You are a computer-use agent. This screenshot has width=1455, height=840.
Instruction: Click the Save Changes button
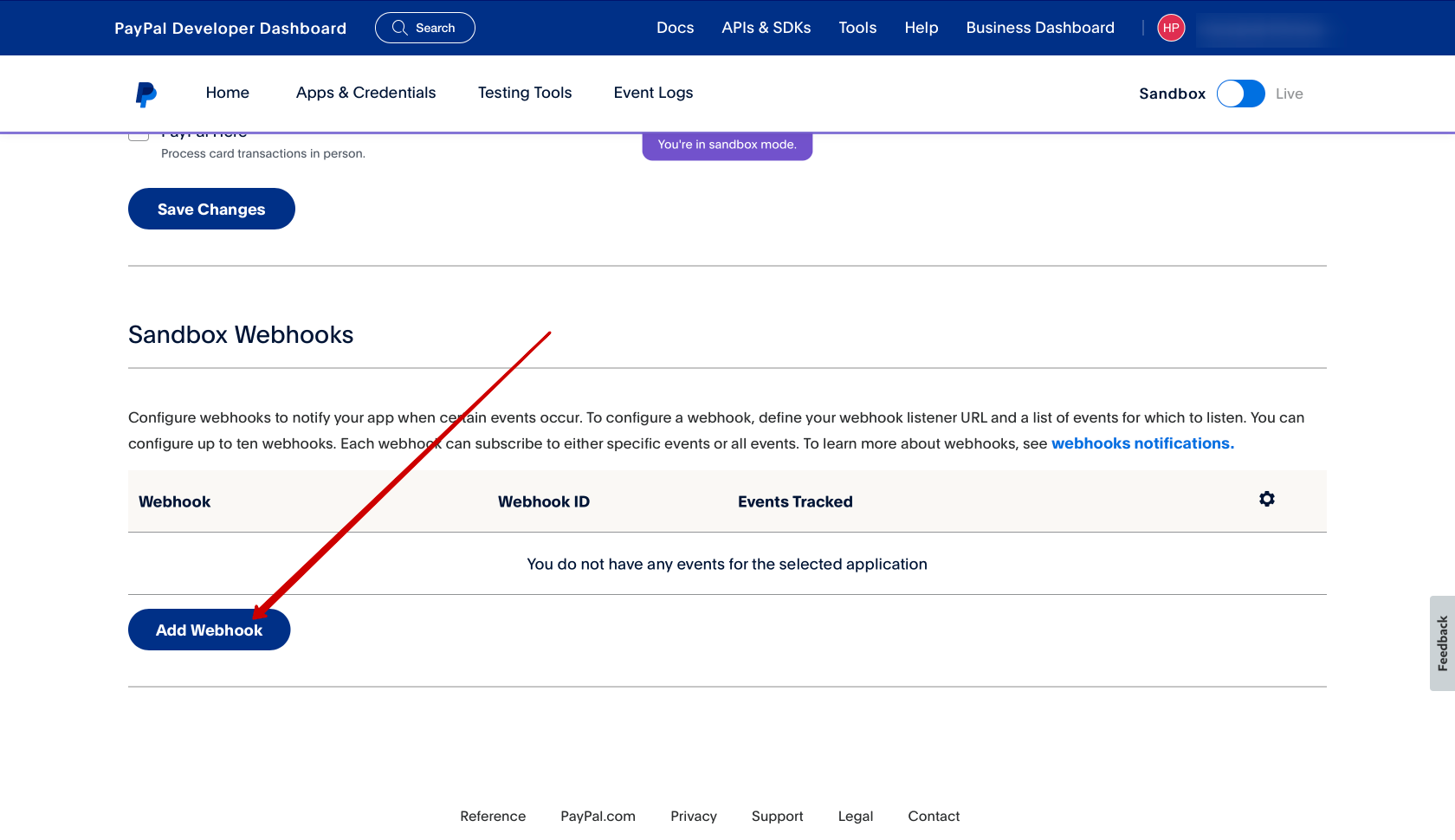tap(211, 209)
